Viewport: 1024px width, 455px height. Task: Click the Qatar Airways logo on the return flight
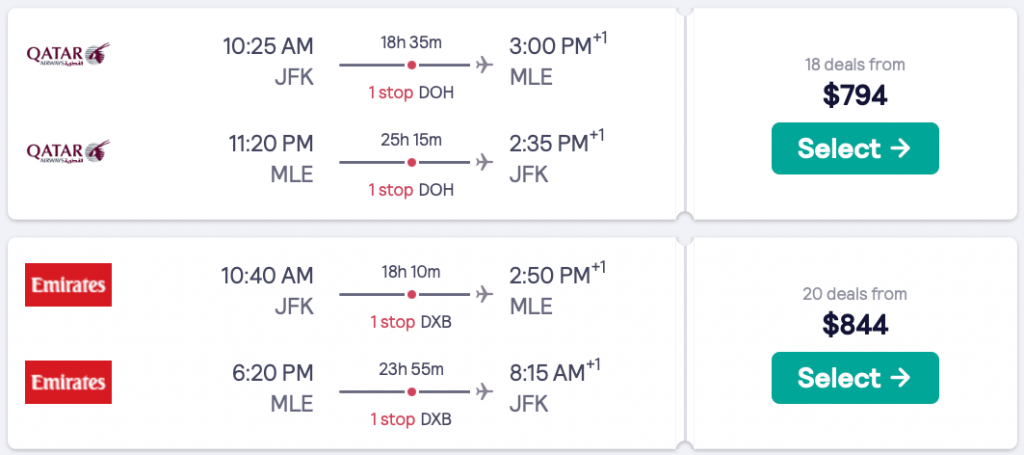tap(68, 151)
